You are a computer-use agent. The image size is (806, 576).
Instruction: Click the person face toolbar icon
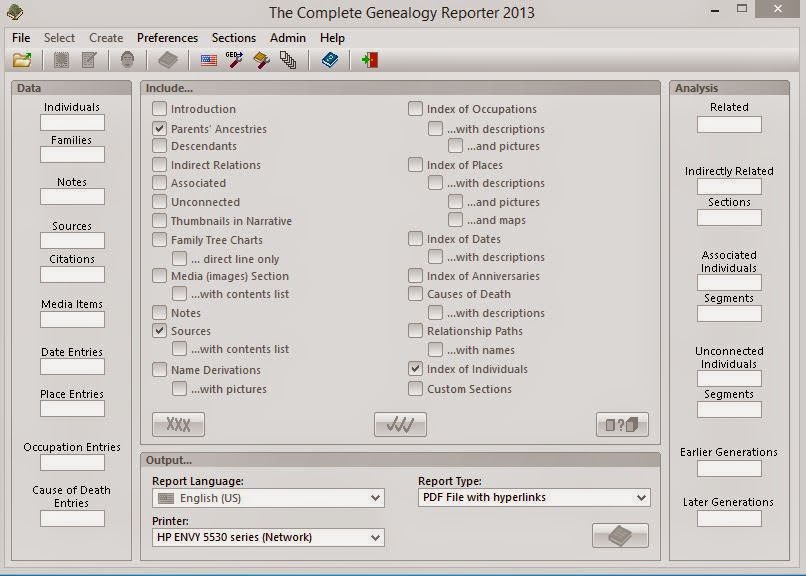(127, 60)
